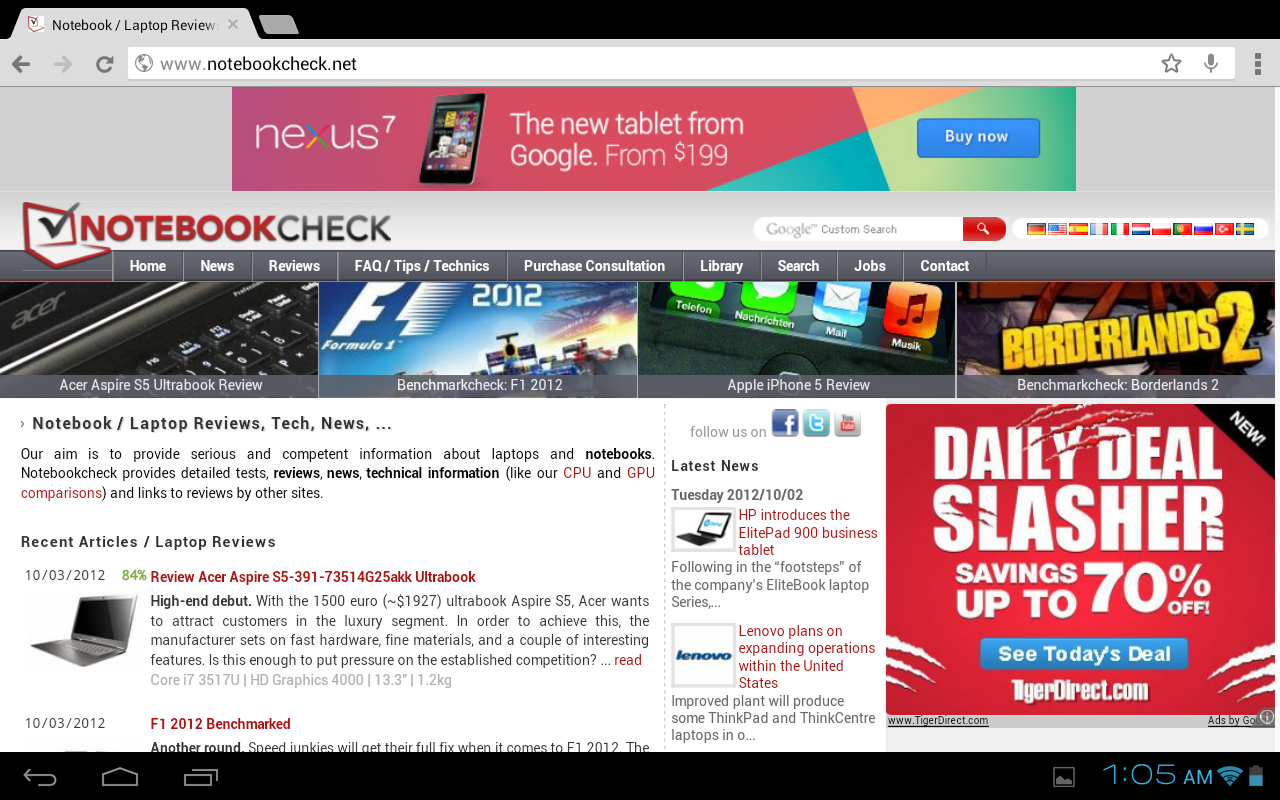Open the Jobs menu item
Image resolution: width=1280 pixels, height=800 pixels.
pyautogui.click(x=870, y=266)
